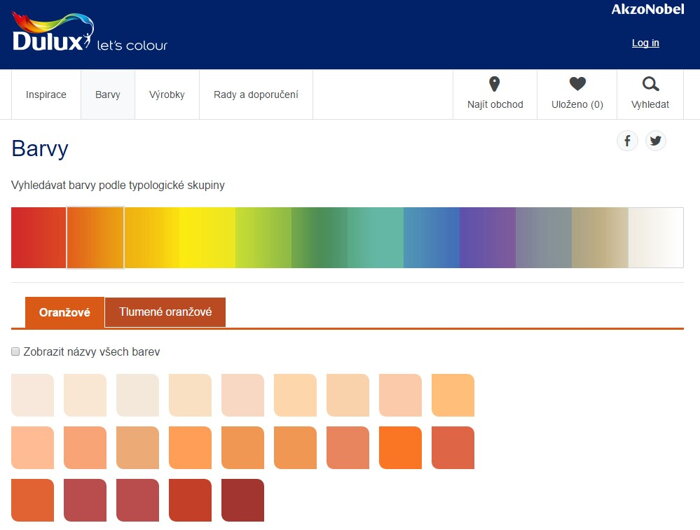Share page using the Twitter icon
This screenshot has width=700, height=530.
(x=655, y=141)
